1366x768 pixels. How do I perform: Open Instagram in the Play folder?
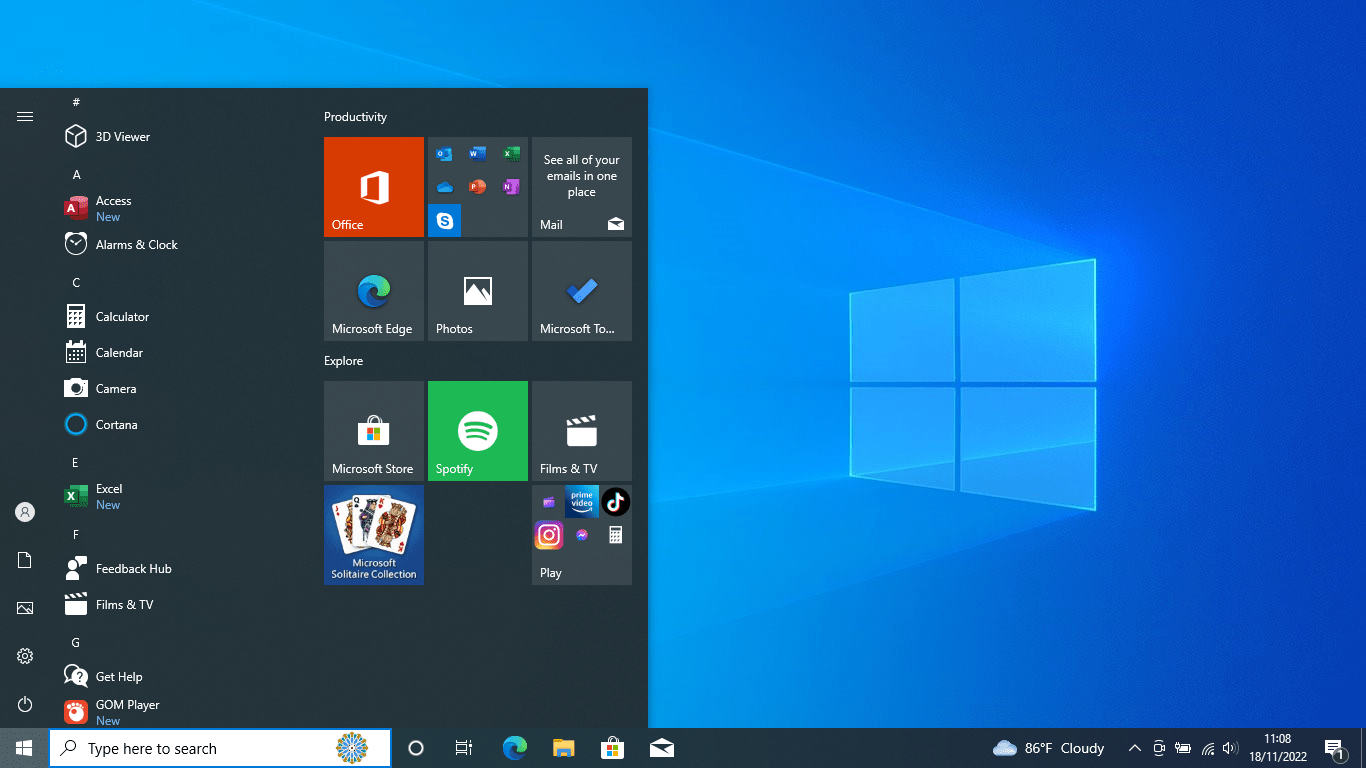click(x=549, y=535)
